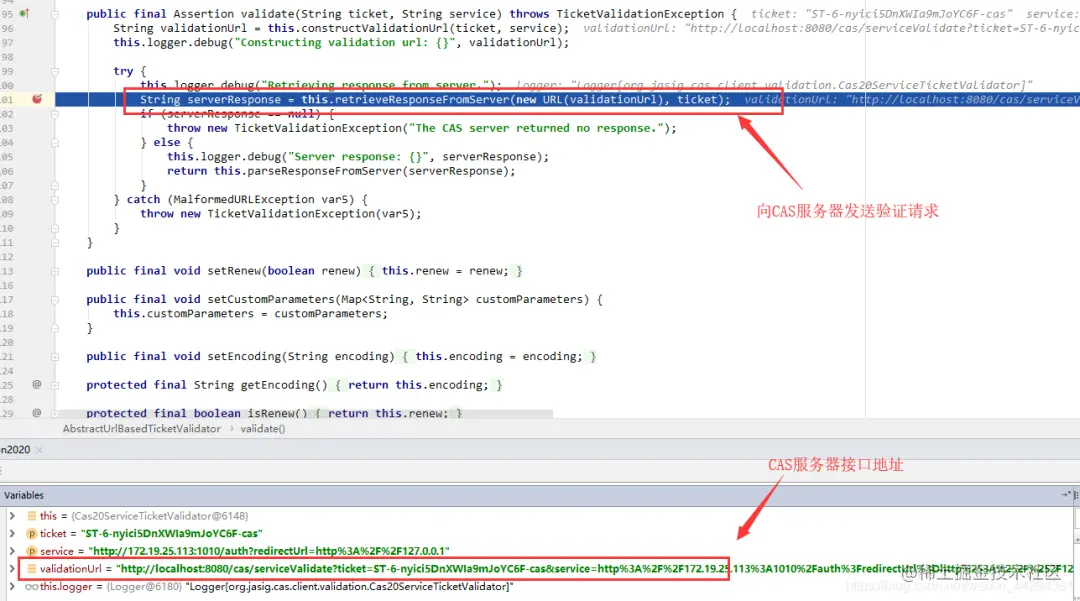The height and width of the screenshot is (601, 1080).
Task: Click the override gutter icon beside validate method
Action: [25, 13]
